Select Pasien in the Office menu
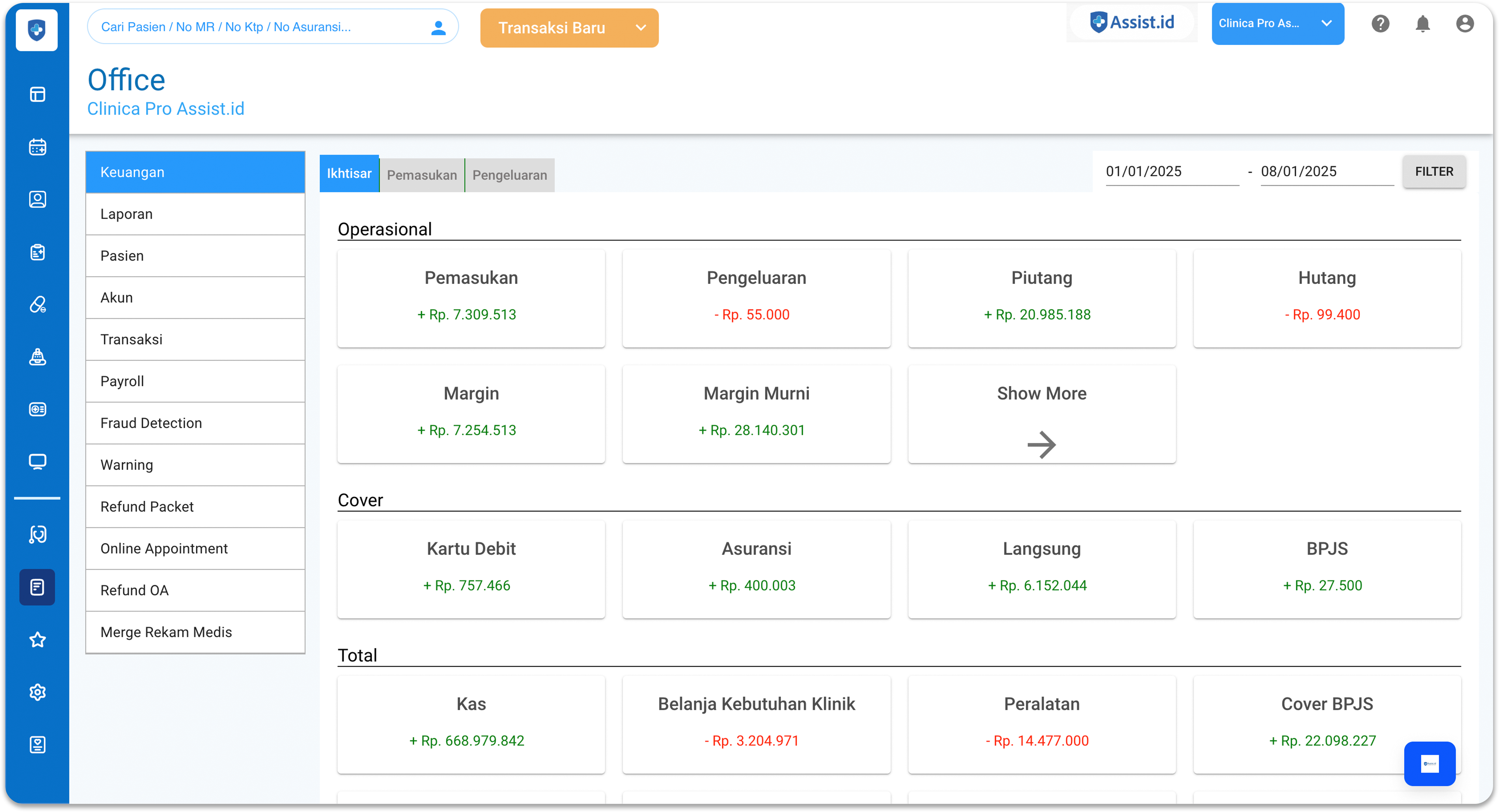 click(195, 256)
